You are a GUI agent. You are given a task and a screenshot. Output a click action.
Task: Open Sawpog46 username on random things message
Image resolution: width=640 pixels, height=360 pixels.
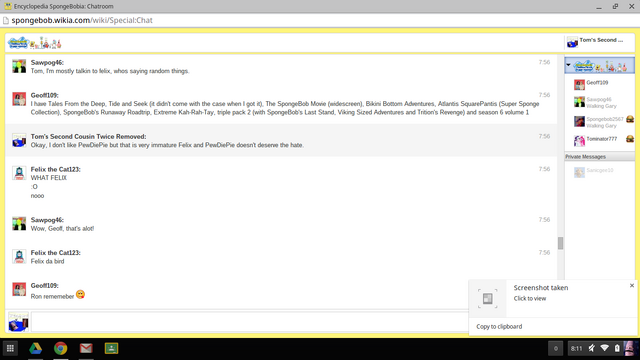coord(47,62)
